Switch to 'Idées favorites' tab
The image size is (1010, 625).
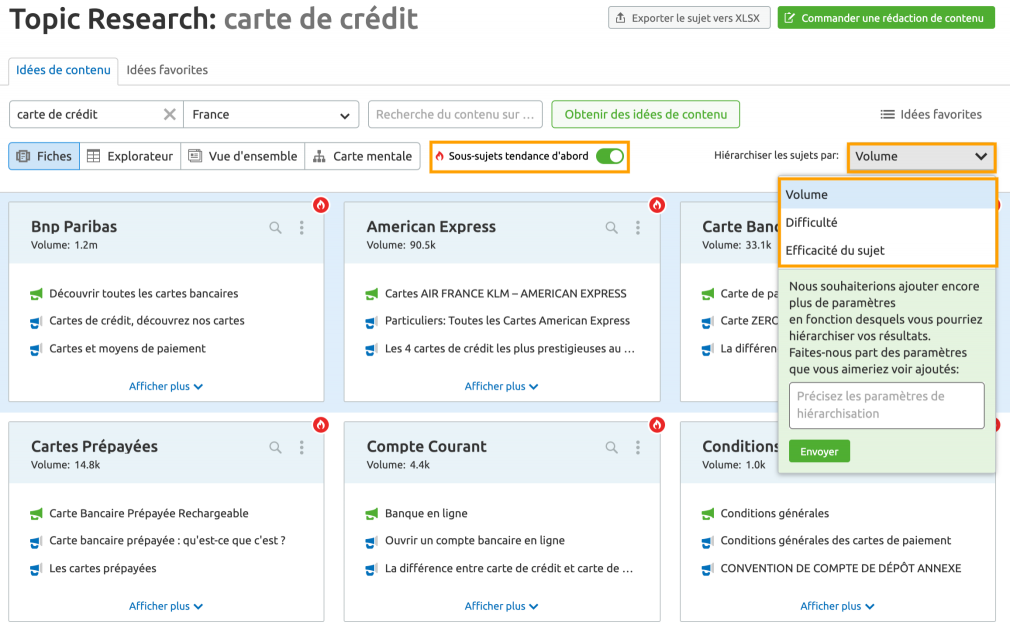pyautogui.click(x=167, y=70)
